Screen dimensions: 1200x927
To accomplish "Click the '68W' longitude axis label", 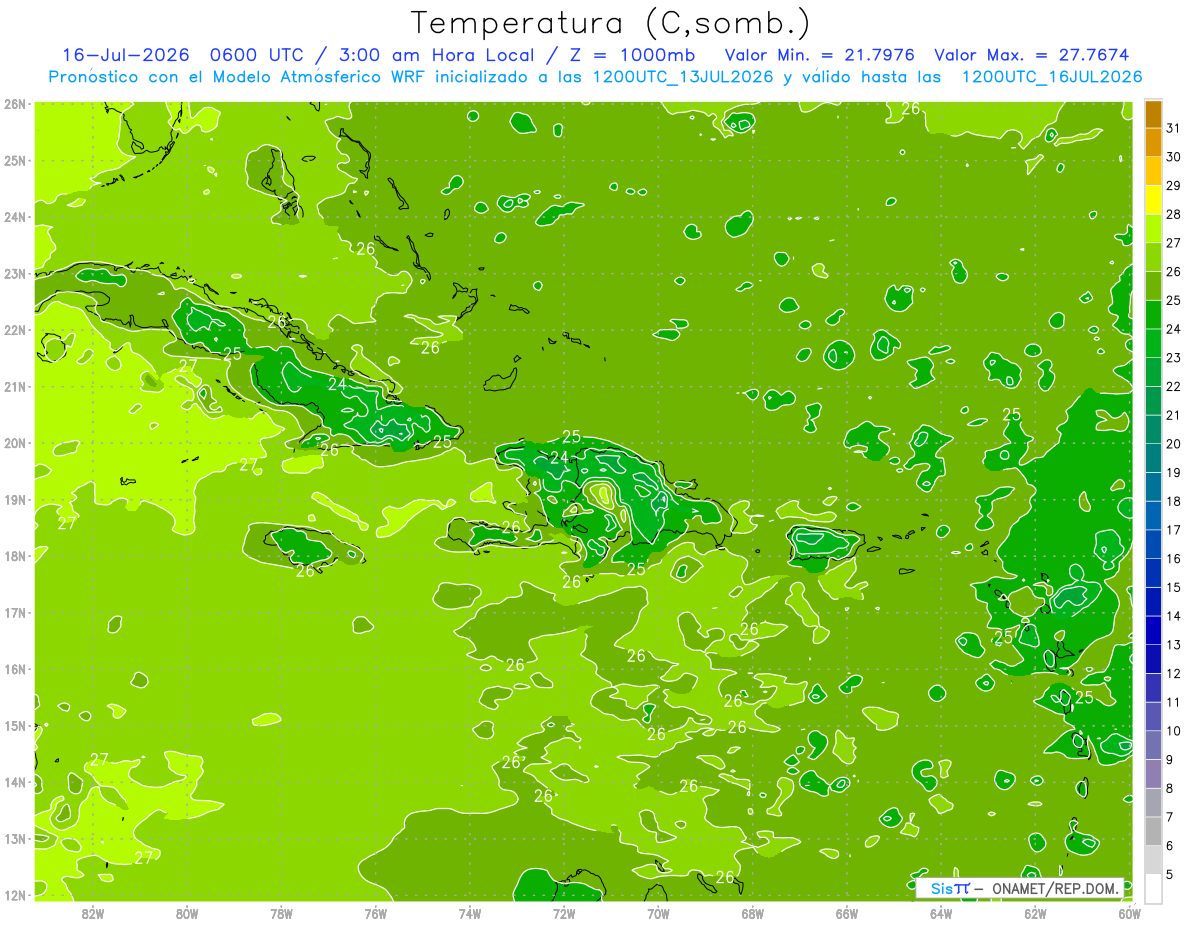I will [x=753, y=913].
